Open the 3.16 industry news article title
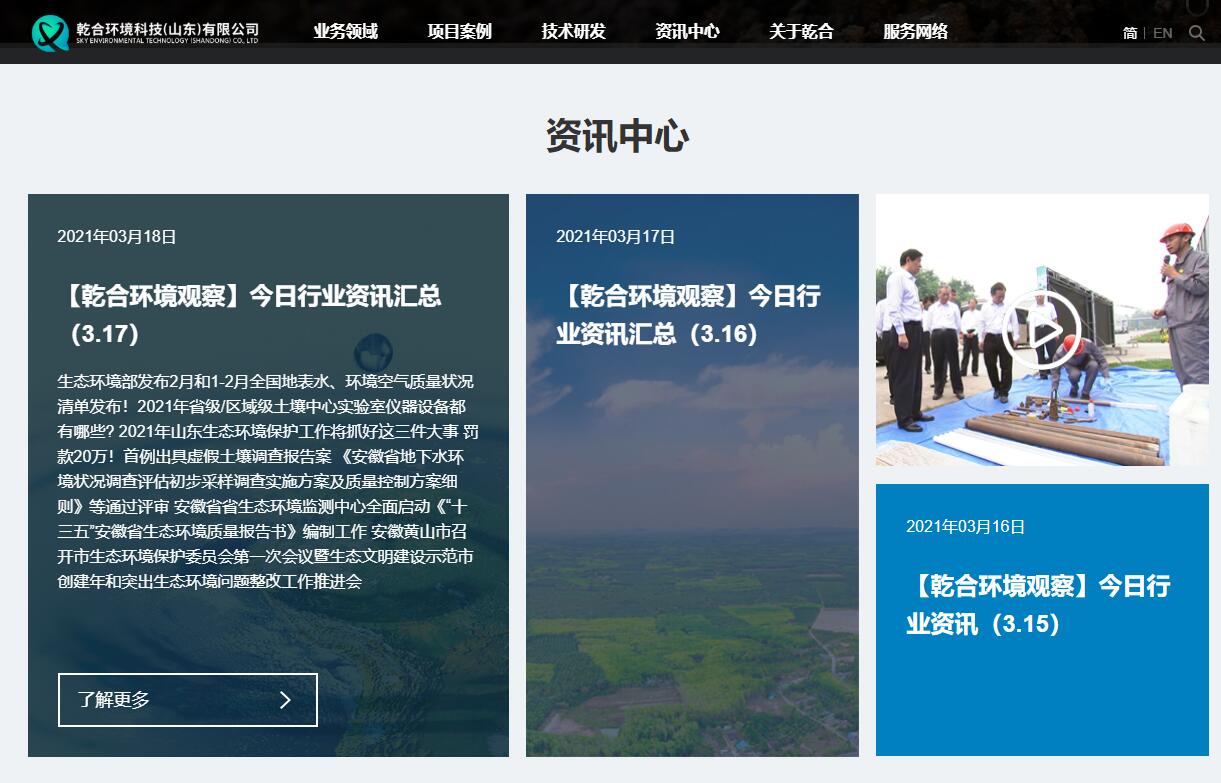Screen dimensions: 1221x783 pos(688,314)
